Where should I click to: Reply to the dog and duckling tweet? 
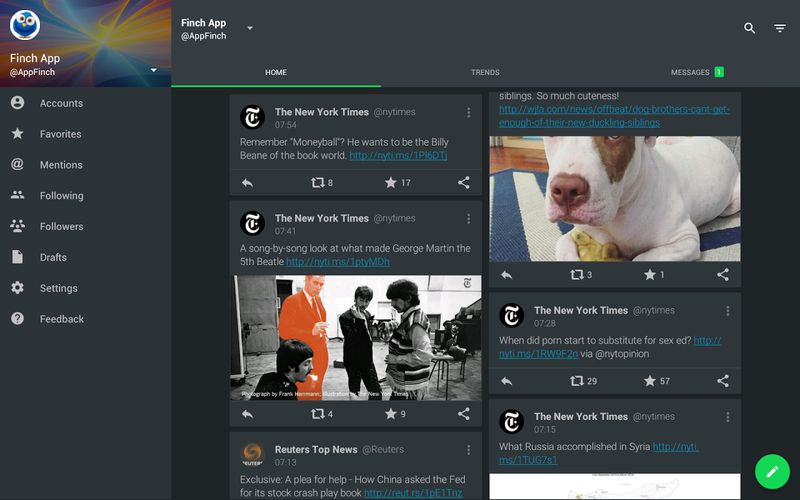point(506,275)
